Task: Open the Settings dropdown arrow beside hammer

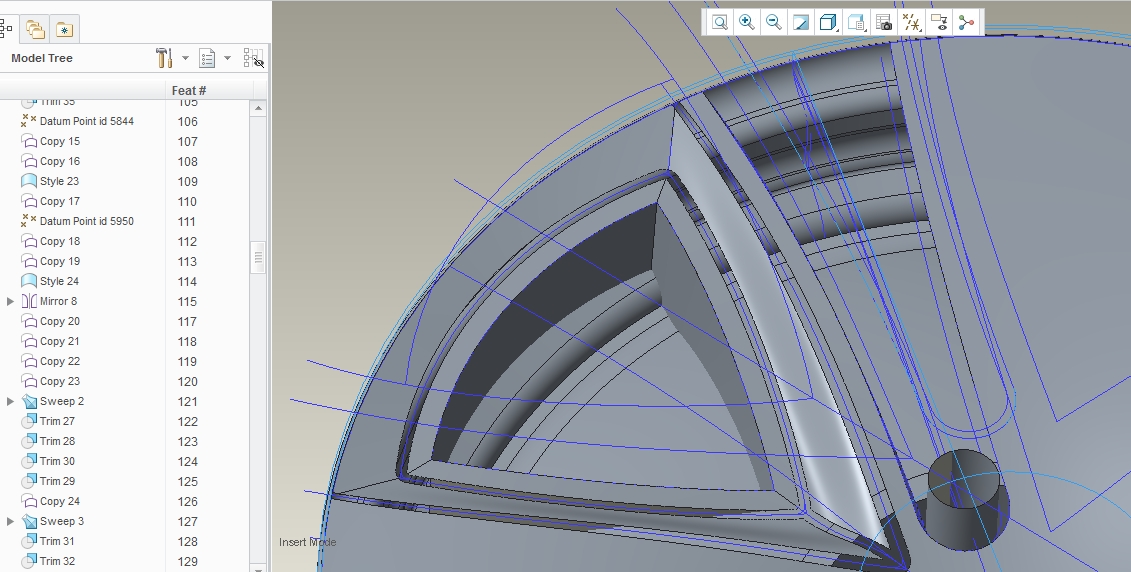Action: (185, 58)
